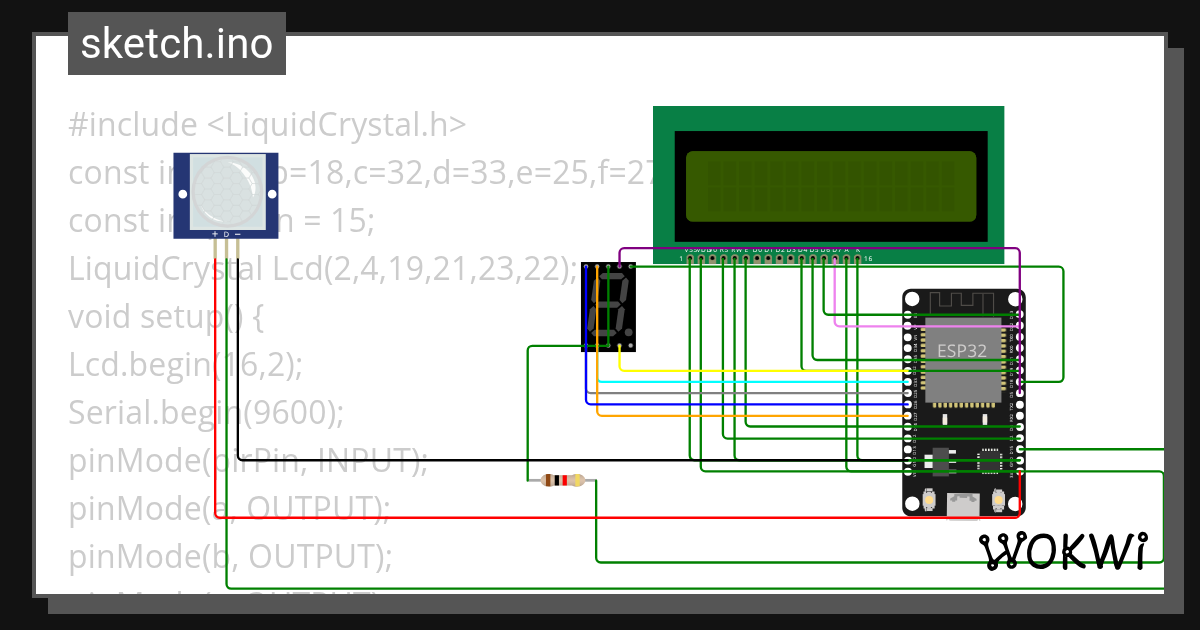Click the minus pin on the PIR sensor
The image size is (1200, 630).
point(238,237)
